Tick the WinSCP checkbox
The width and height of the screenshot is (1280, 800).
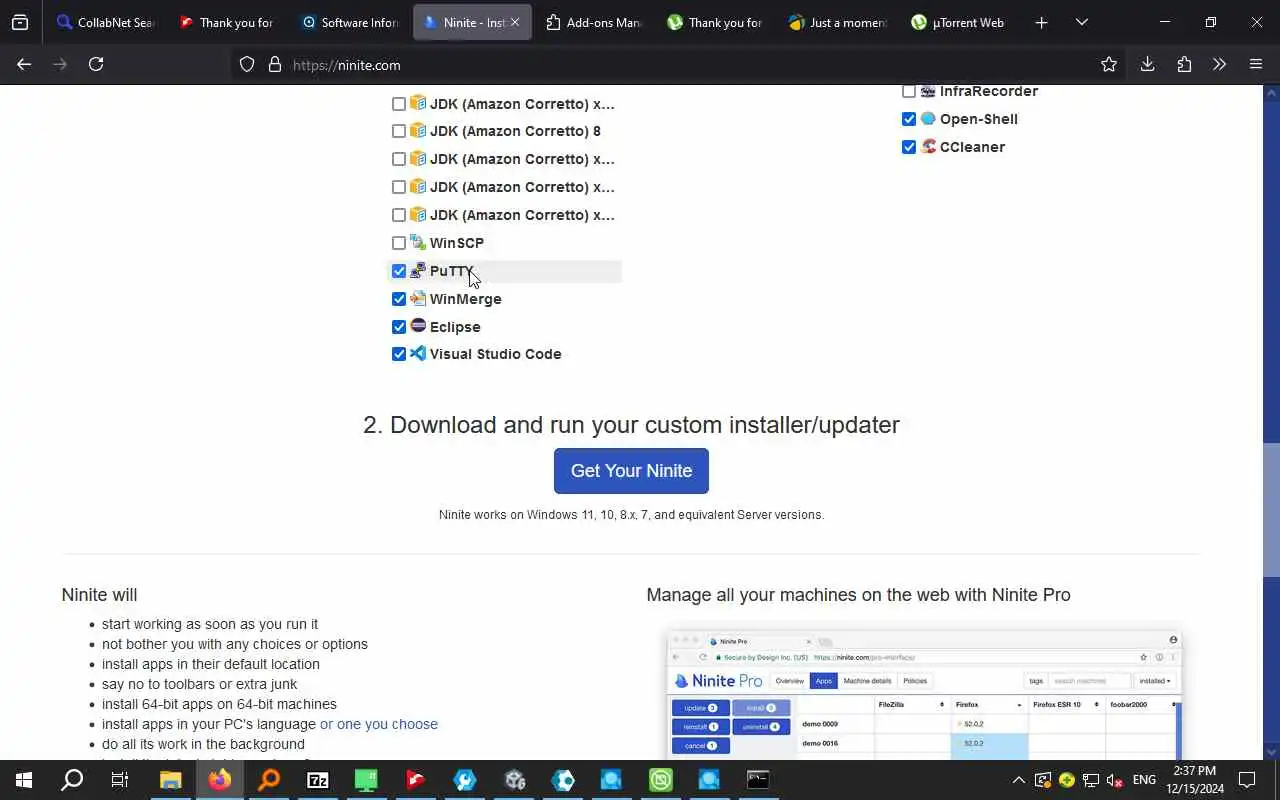[x=399, y=243]
